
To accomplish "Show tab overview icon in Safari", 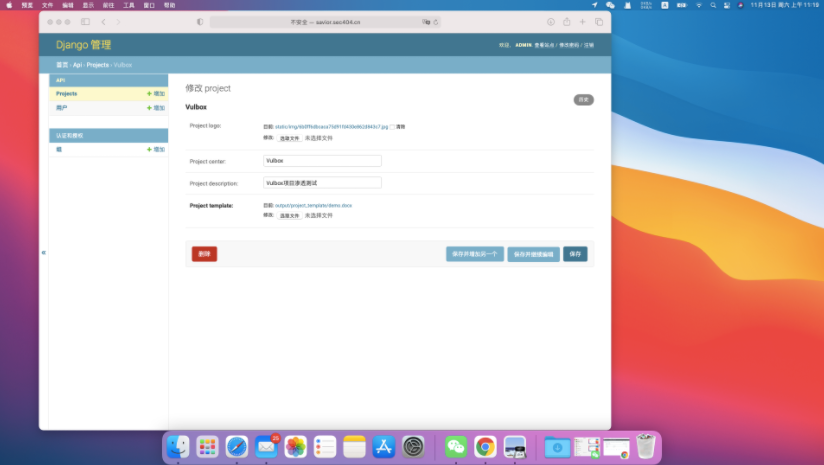I will pos(599,22).
